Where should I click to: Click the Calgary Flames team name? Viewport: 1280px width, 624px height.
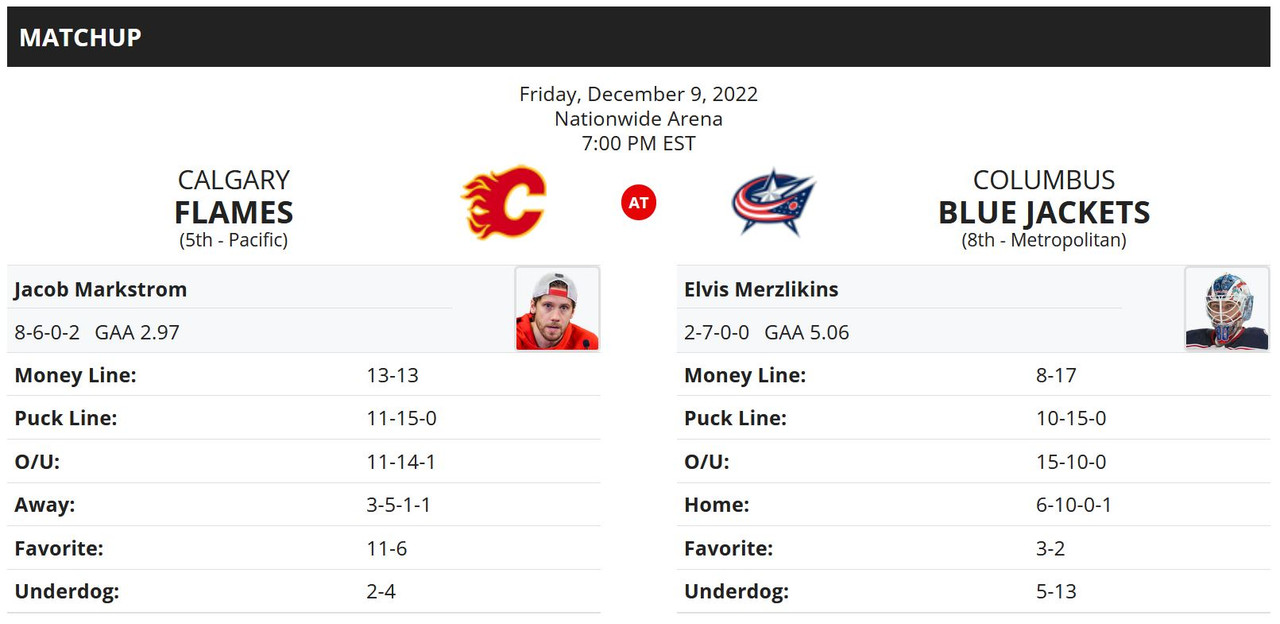[x=234, y=196]
